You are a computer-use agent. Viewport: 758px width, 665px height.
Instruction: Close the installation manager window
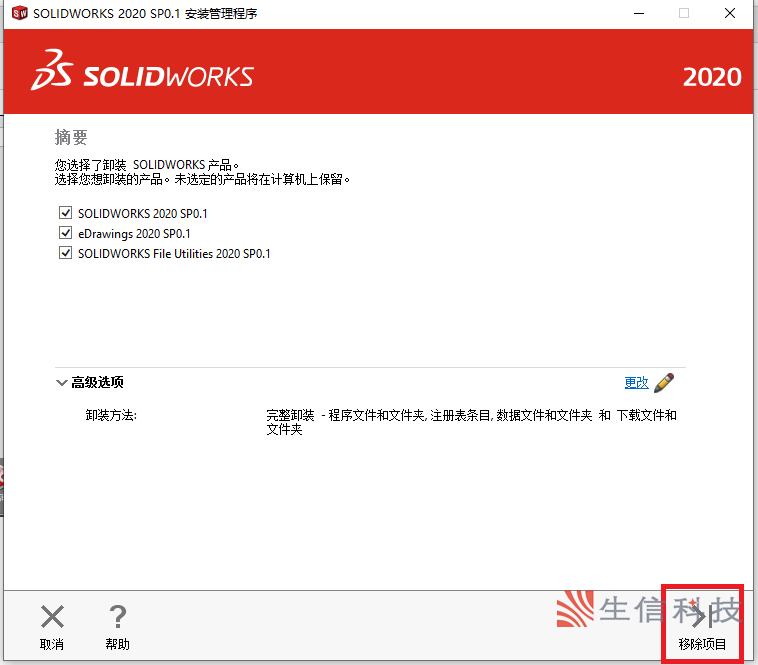click(730, 13)
